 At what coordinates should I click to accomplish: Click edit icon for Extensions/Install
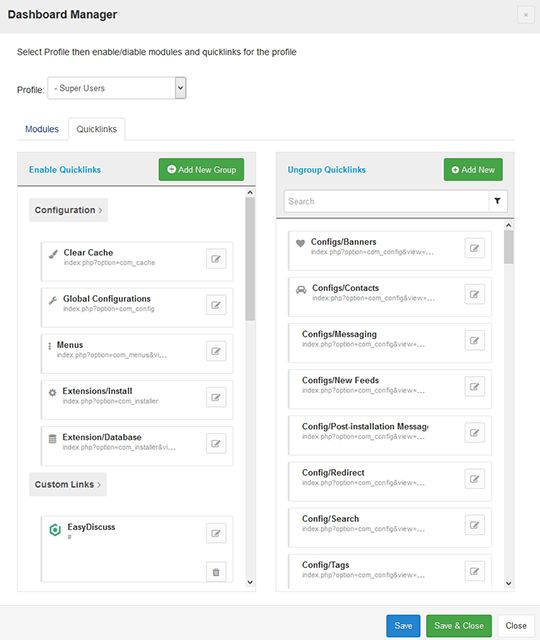coord(216,397)
